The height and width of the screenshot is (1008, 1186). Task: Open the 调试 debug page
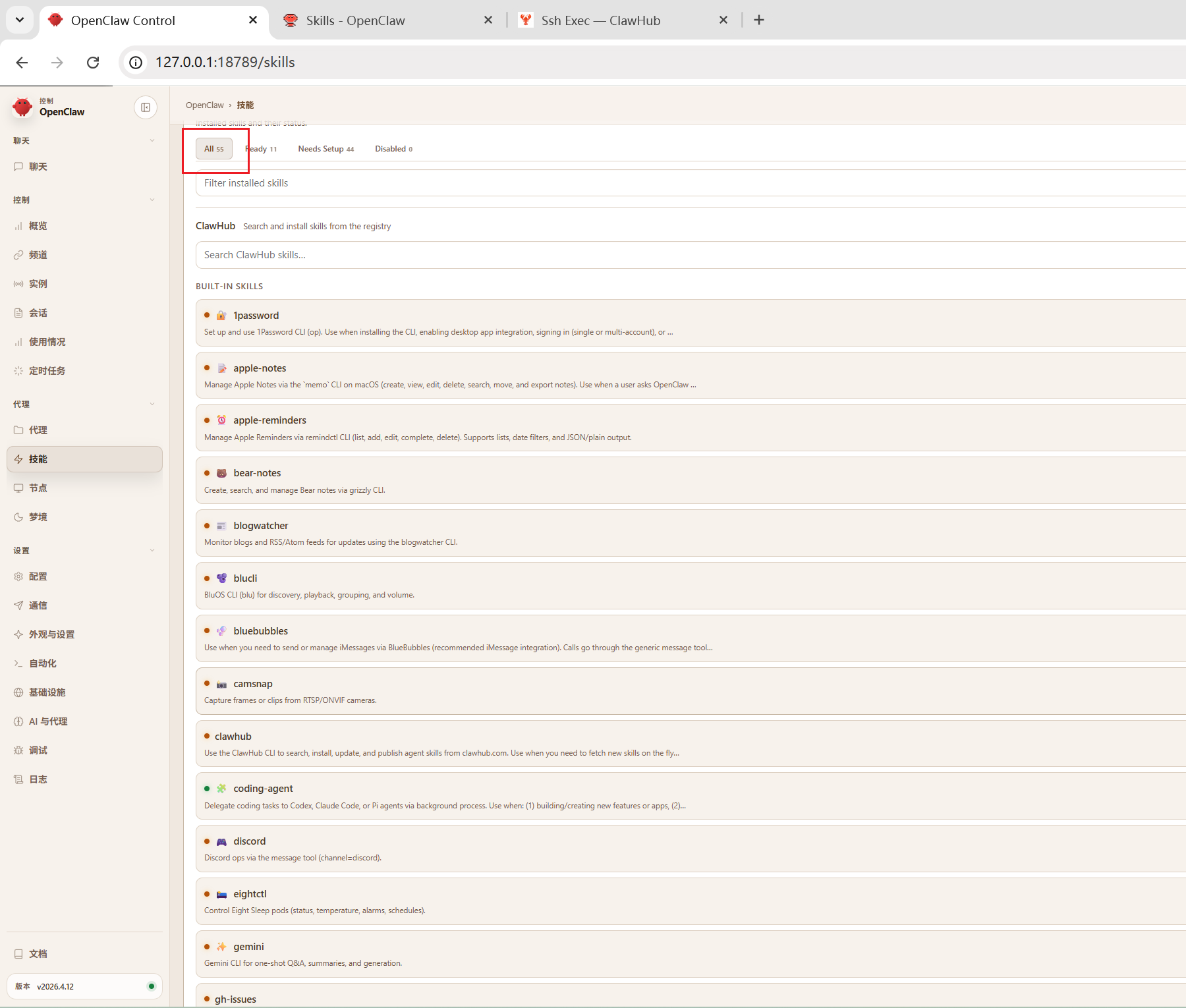pos(84,750)
